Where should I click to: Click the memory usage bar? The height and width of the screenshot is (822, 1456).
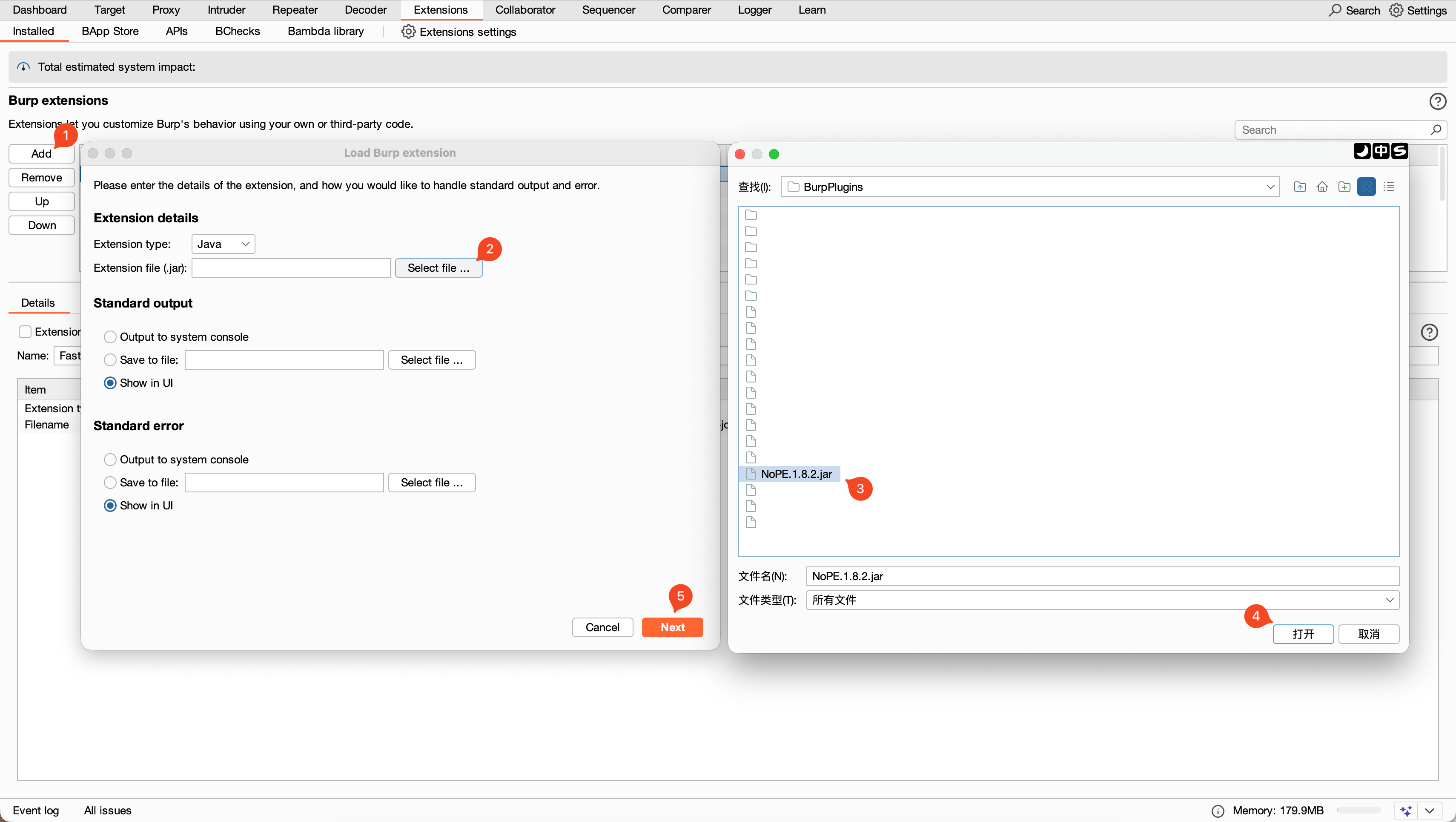click(1358, 810)
